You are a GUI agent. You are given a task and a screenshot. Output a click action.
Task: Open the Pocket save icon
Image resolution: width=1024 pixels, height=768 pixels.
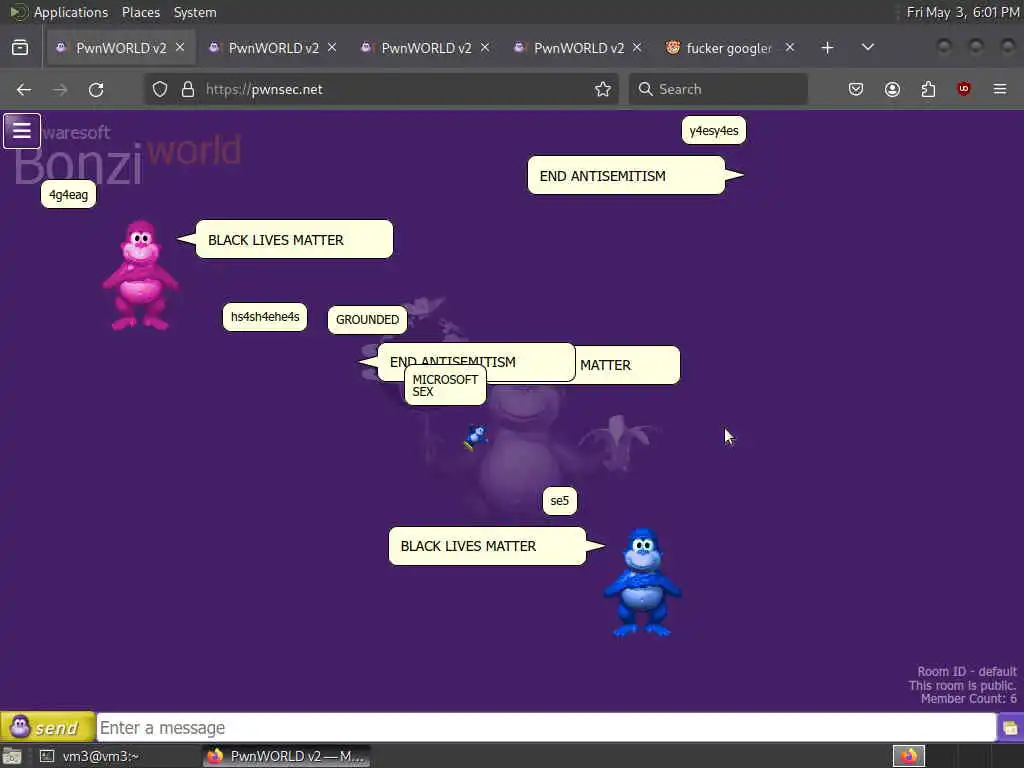coord(856,89)
